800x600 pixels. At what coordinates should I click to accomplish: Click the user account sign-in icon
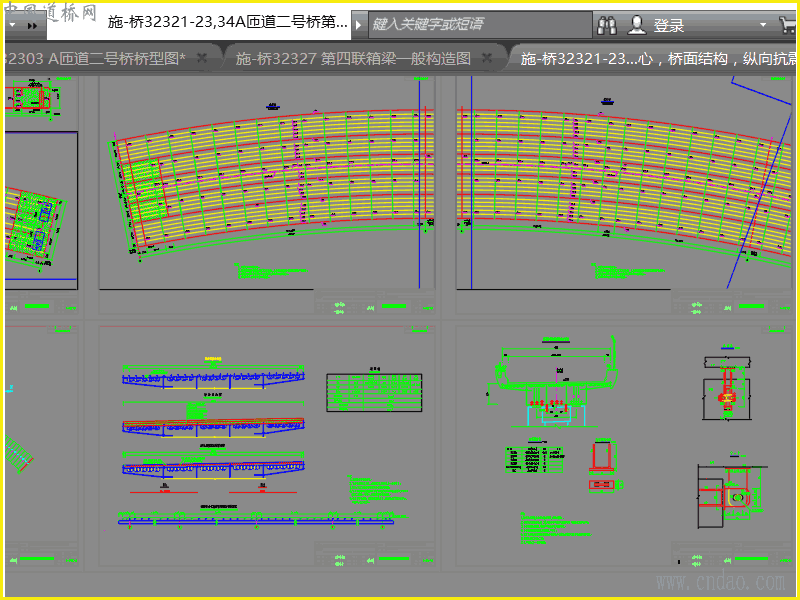[x=637, y=24]
